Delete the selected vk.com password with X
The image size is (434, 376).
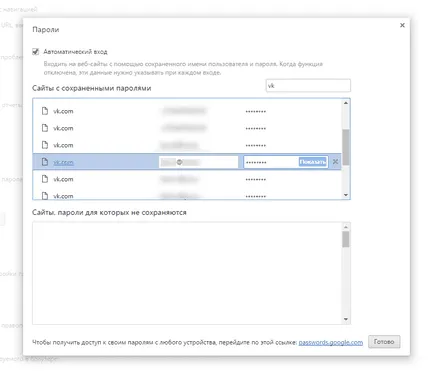[x=335, y=162]
